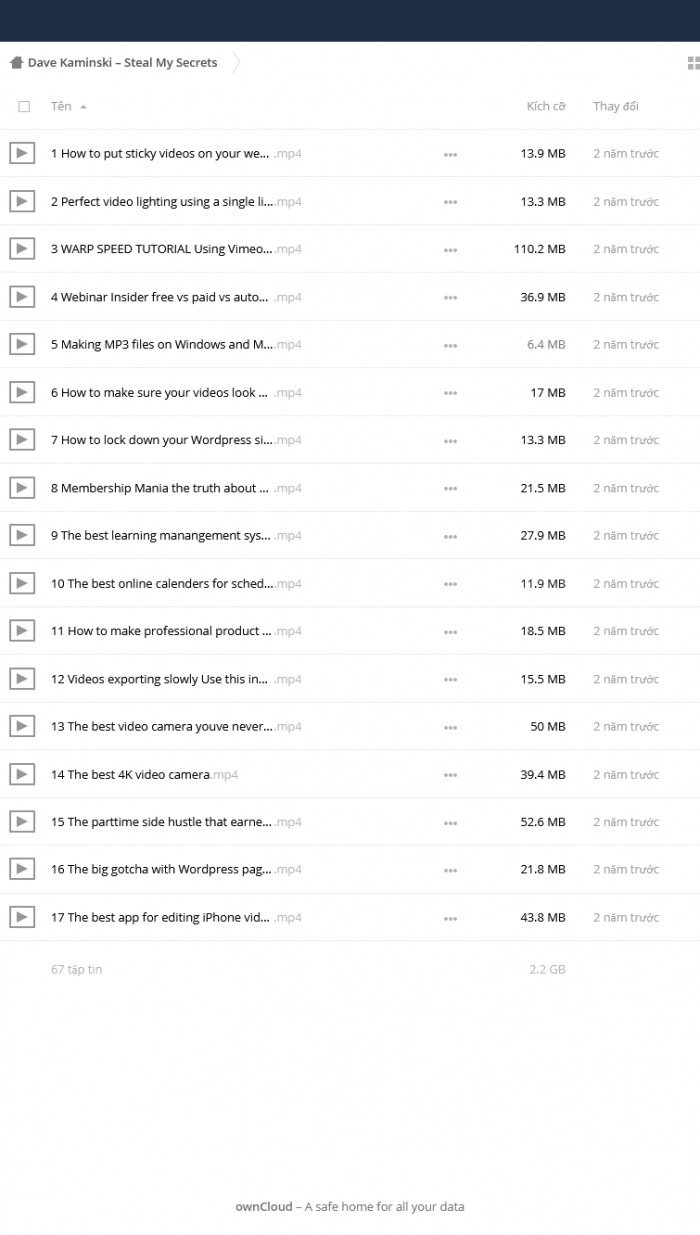The height and width of the screenshot is (1235, 700).
Task: Click video icon of WARP SPEED TUTORIAL file
Action: [x=22, y=249]
